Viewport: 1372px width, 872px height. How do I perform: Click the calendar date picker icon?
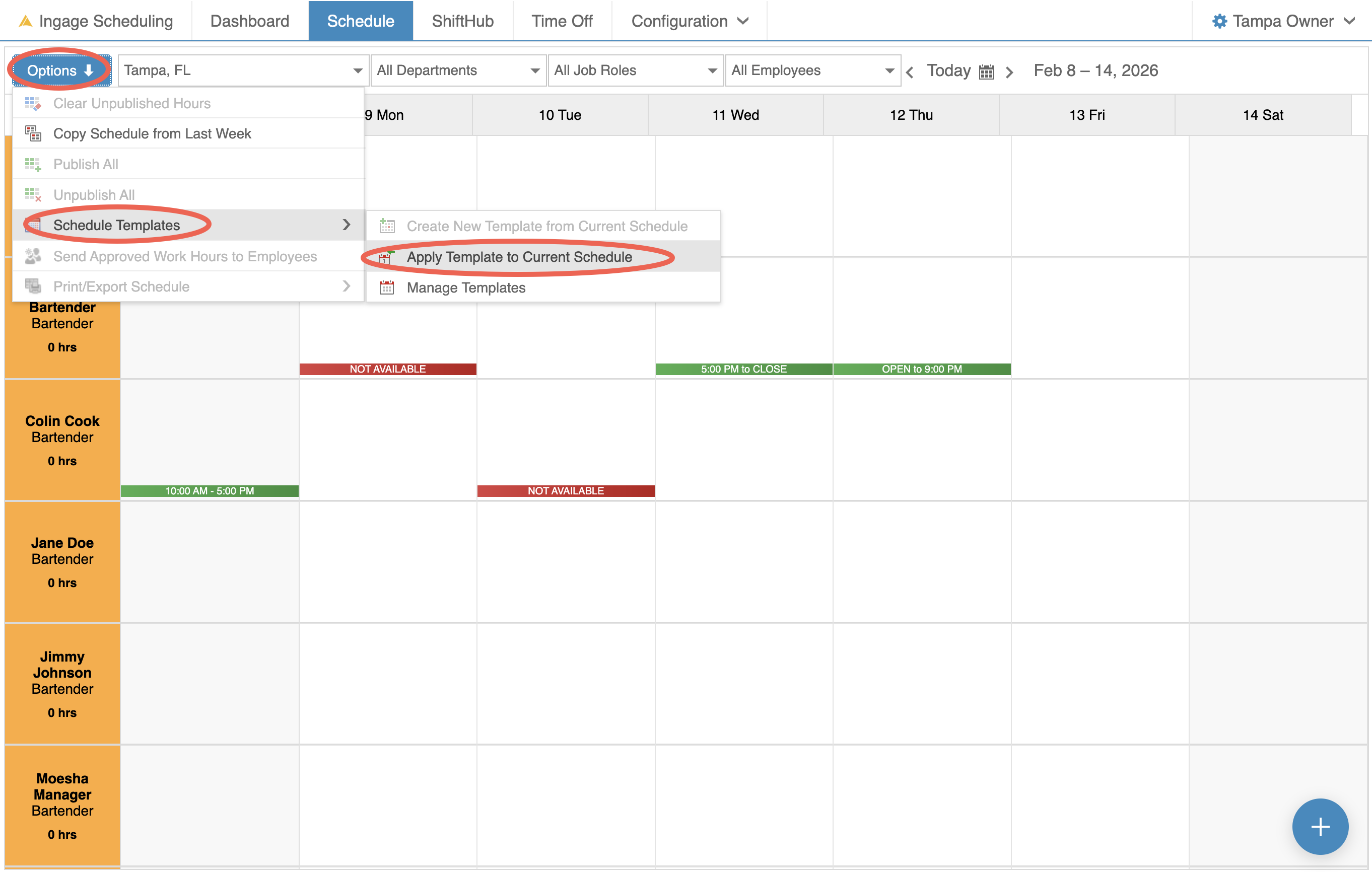click(x=986, y=72)
